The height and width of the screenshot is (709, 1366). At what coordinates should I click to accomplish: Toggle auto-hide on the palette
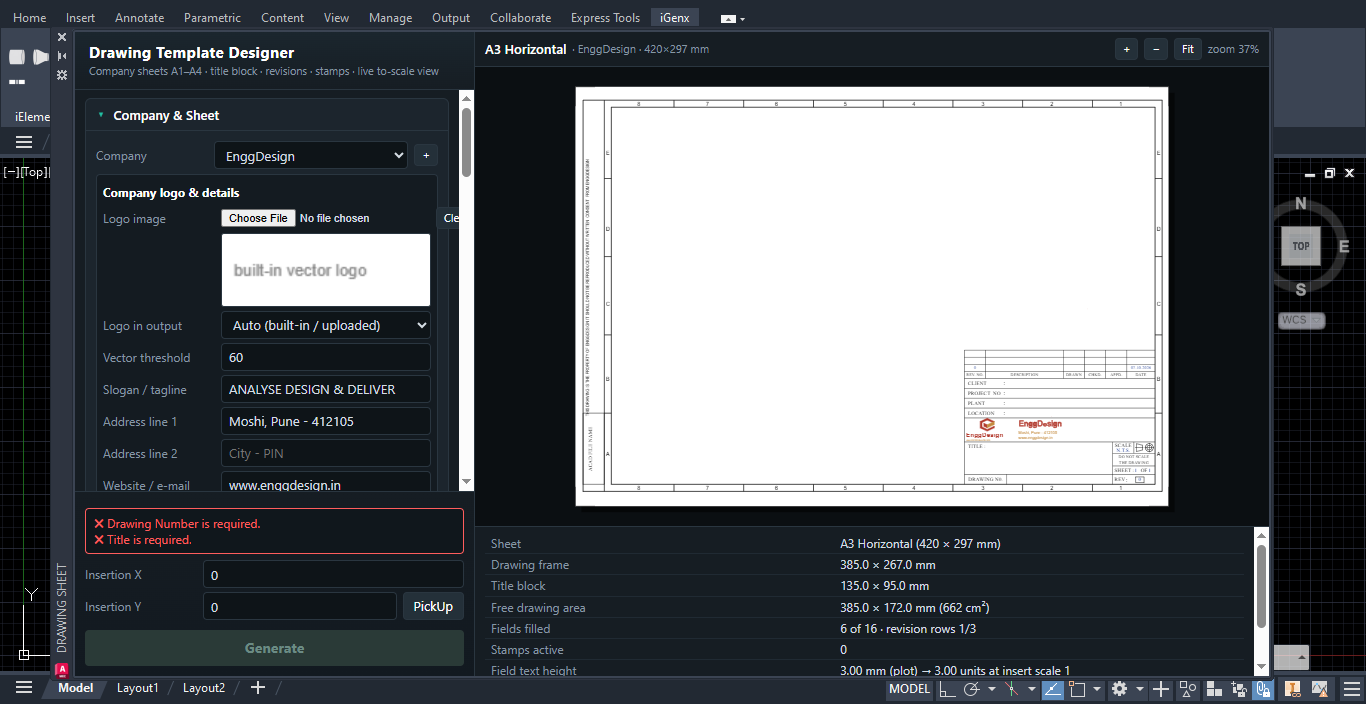click(x=62, y=56)
